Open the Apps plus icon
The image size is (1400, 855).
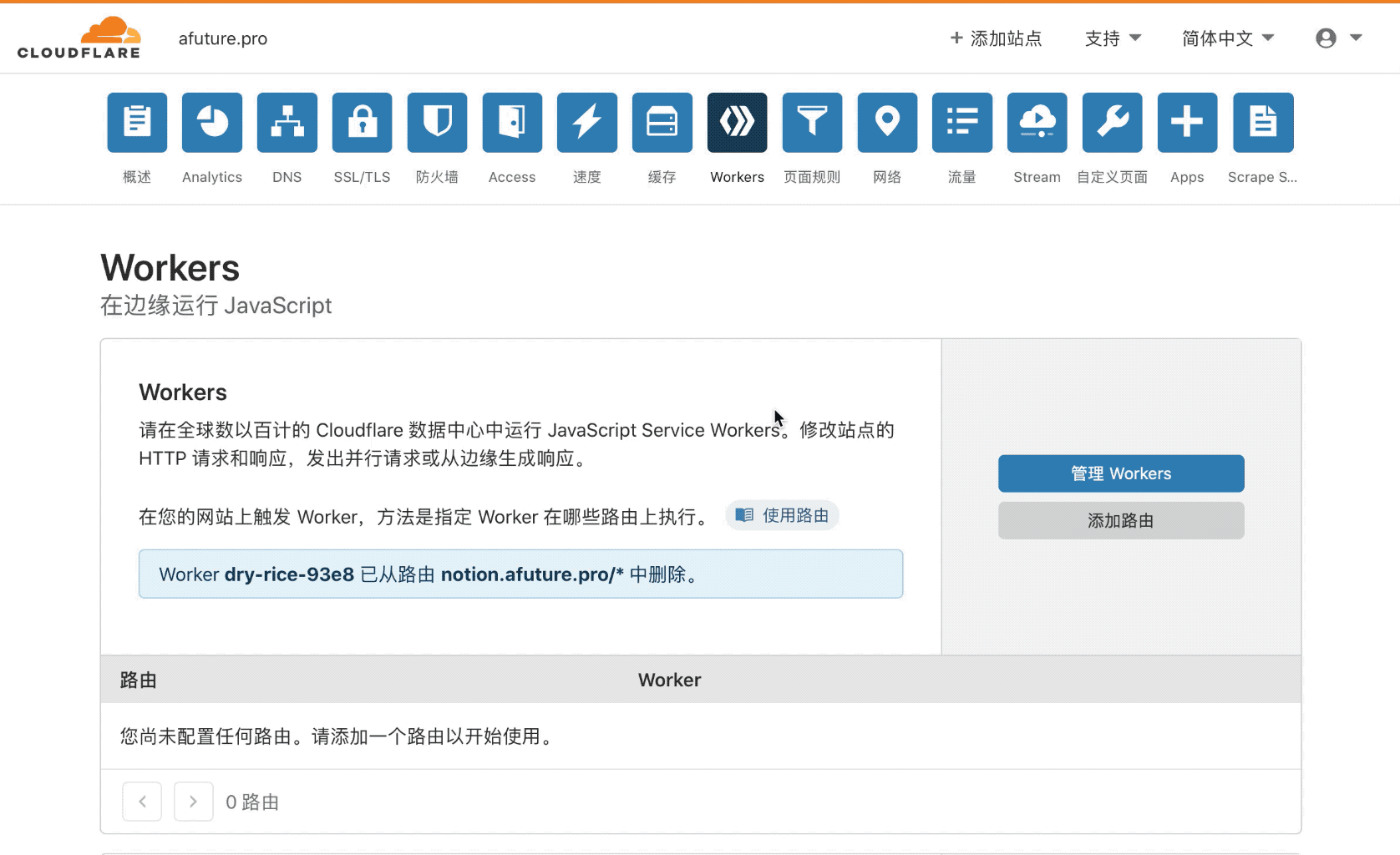(x=1187, y=123)
